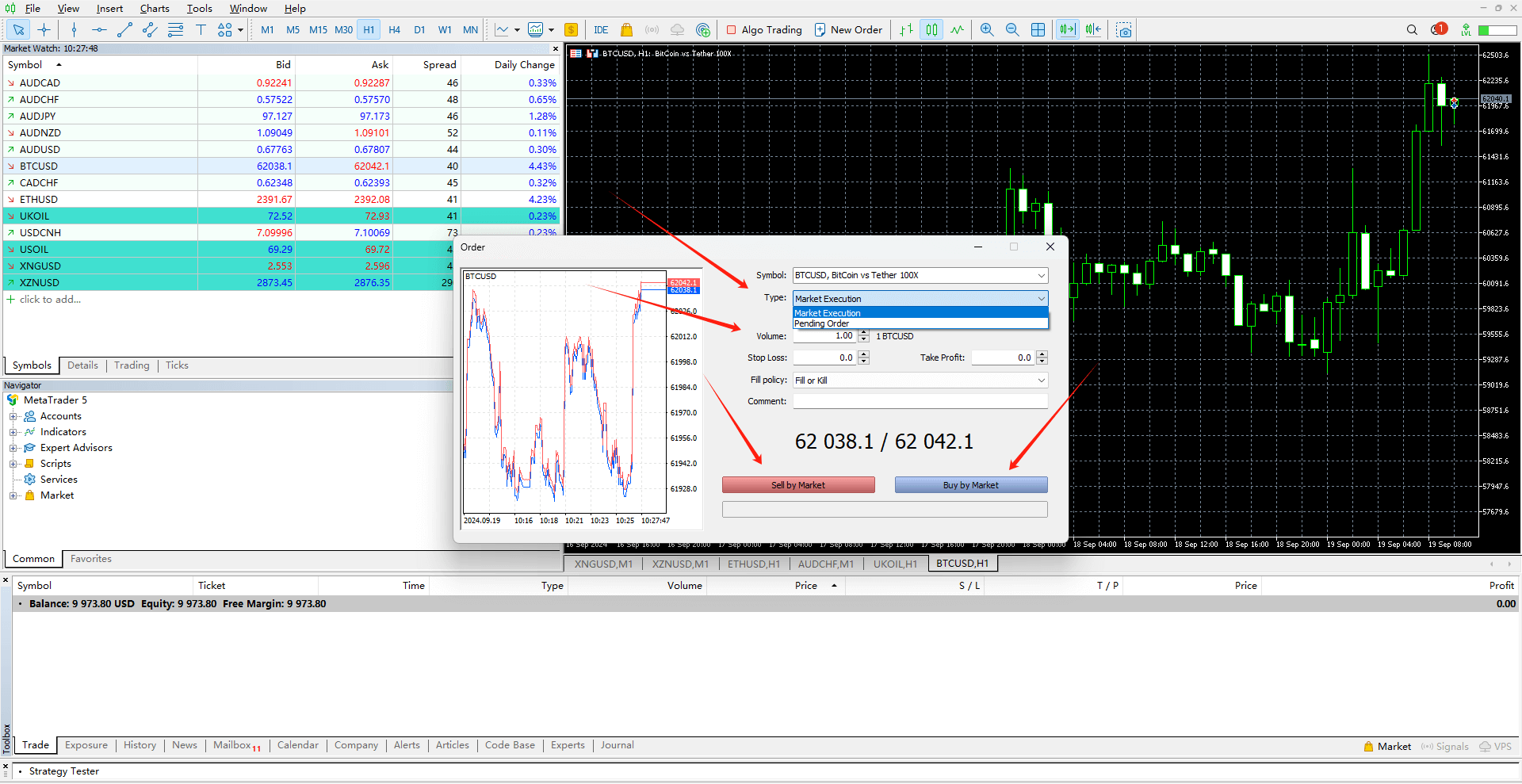The image size is (1522, 784).
Task: Select the cursor arrow tool
Action: [x=18, y=30]
